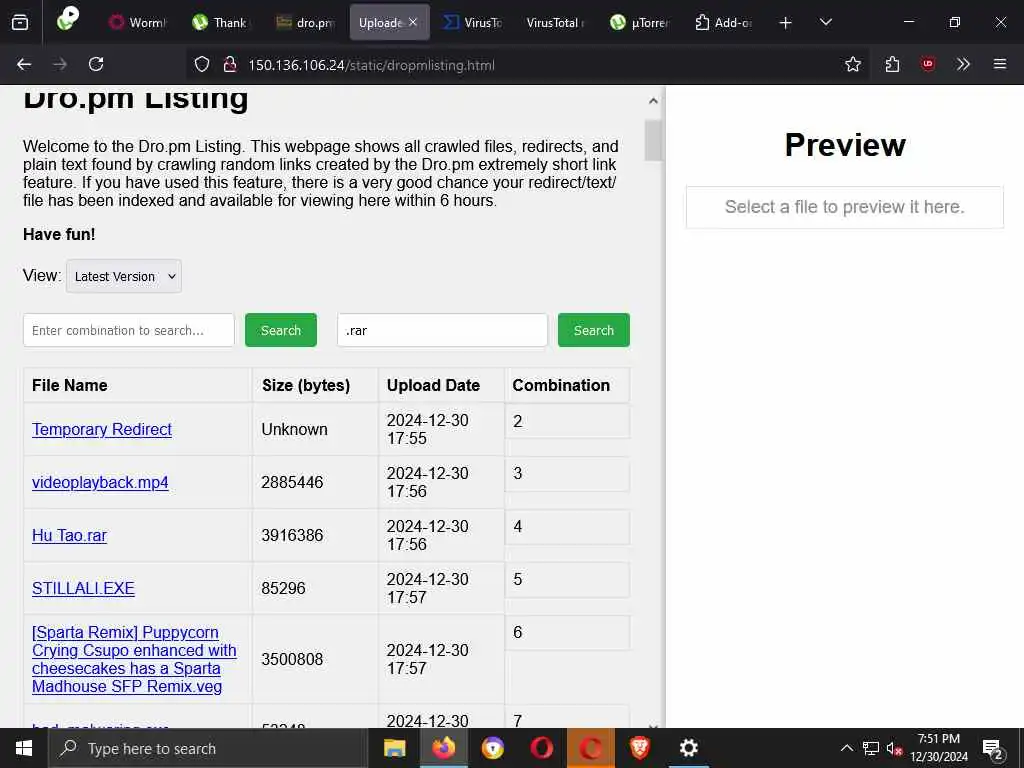Select the size value 85296

click(283, 588)
